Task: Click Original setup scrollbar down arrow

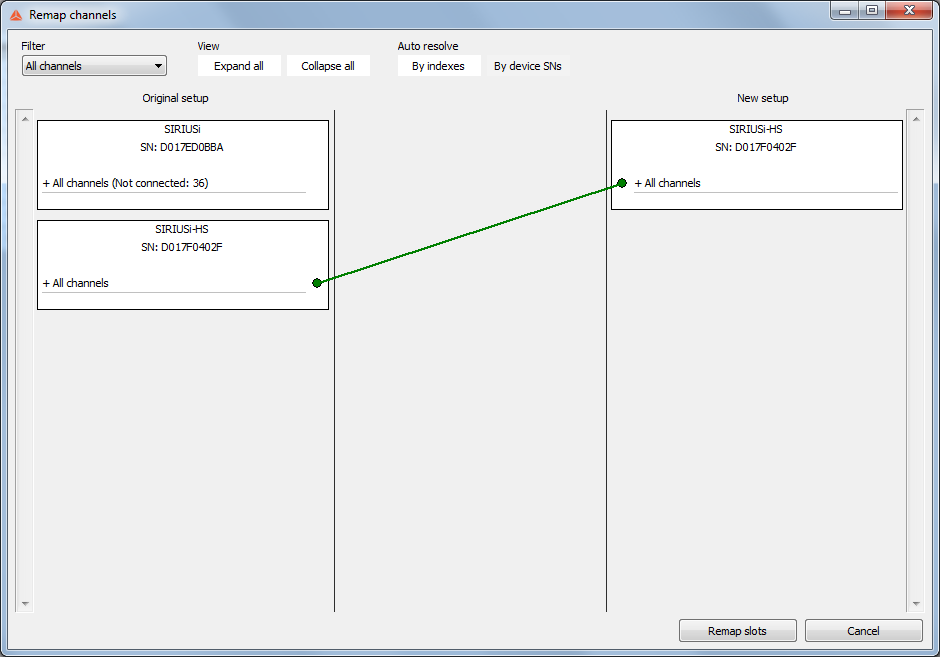Action: click(25, 604)
